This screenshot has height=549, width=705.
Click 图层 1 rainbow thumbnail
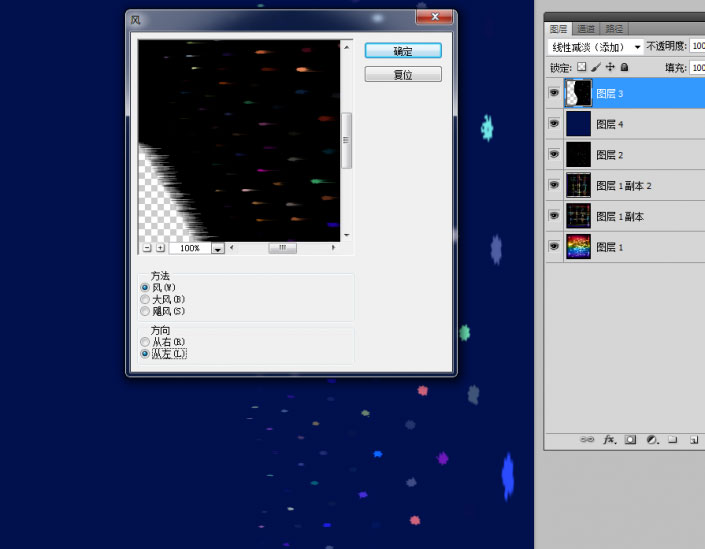[x=578, y=247]
